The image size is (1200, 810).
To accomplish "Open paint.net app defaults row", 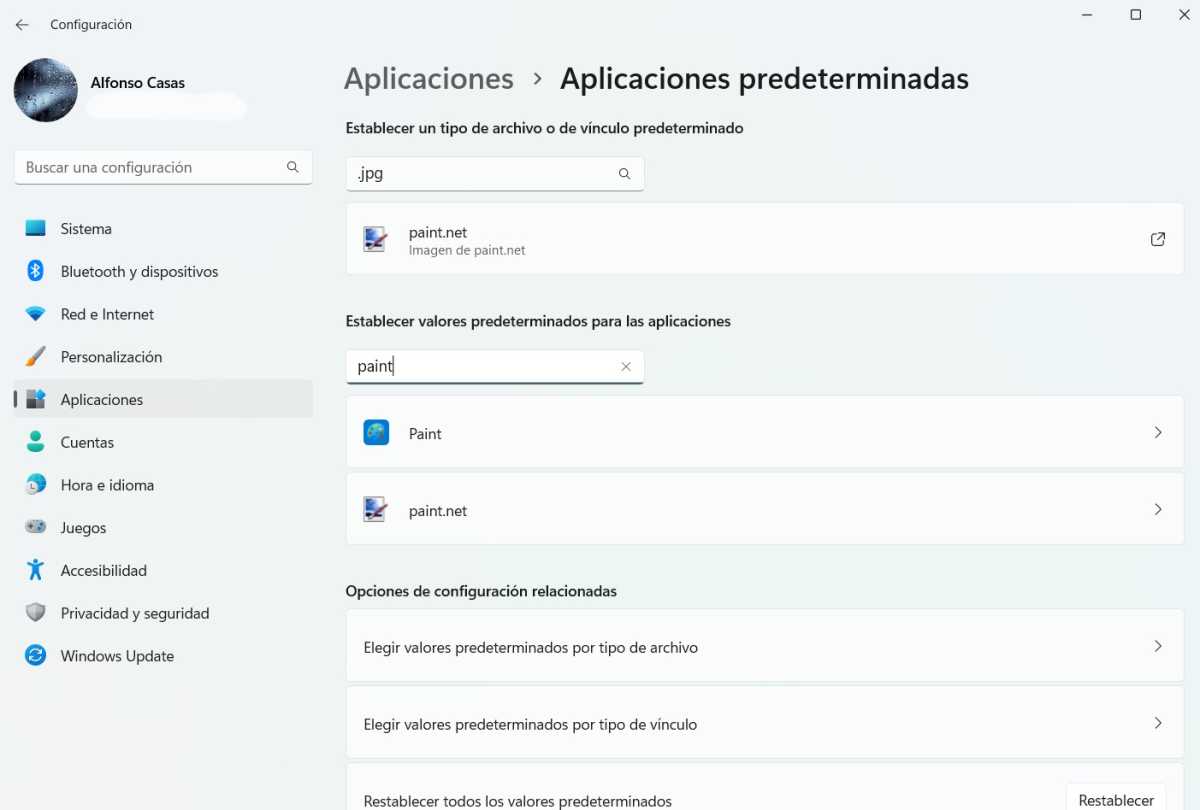I will pyautogui.click(x=765, y=509).
